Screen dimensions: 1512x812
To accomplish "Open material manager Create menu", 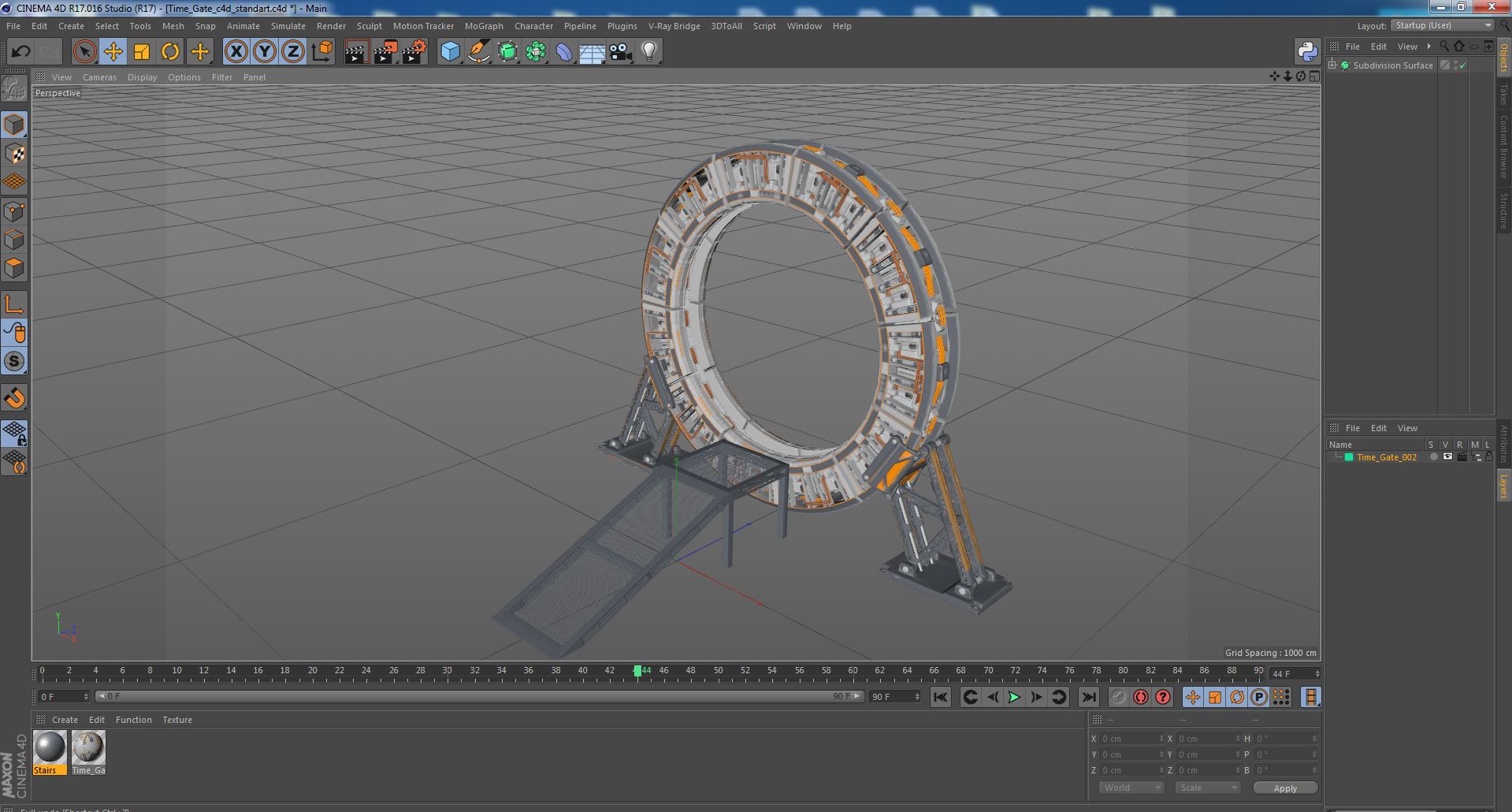I will coord(65,720).
